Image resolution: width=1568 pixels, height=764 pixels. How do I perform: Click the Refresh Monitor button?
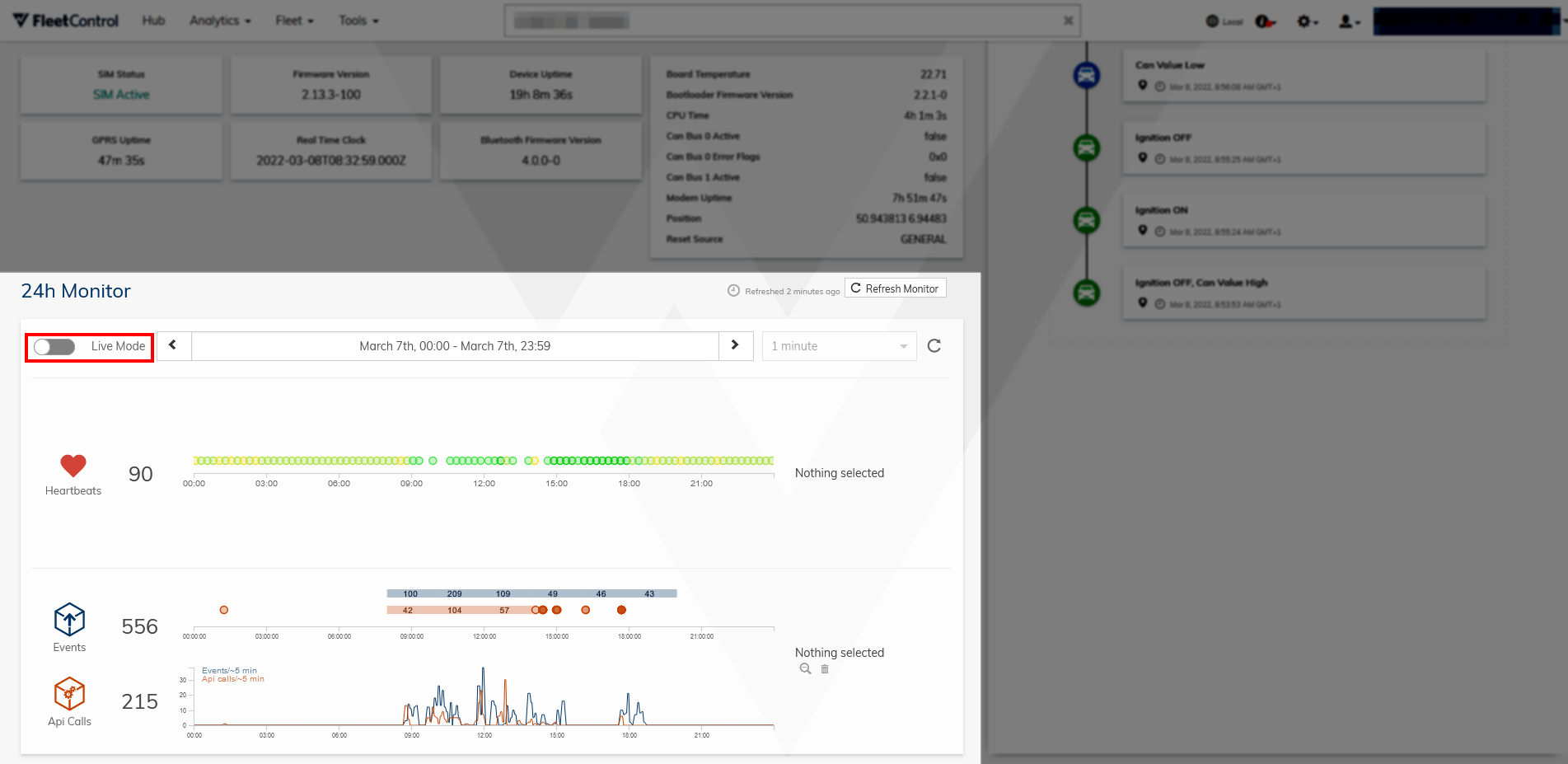[x=895, y=288]
